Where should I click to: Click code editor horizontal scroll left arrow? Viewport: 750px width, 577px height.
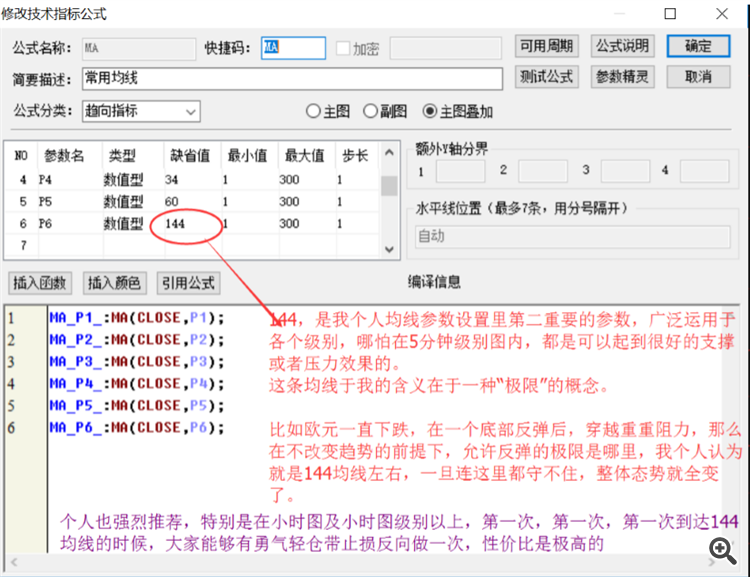pyautogui.click(x=14, y=563)
